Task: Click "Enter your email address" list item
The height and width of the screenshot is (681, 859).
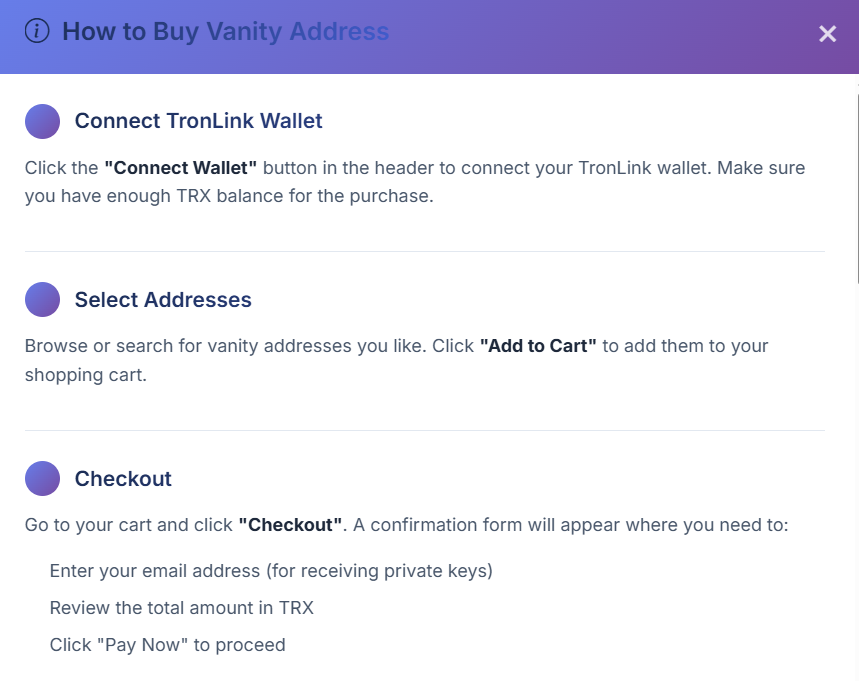Action: coord(271,571)
